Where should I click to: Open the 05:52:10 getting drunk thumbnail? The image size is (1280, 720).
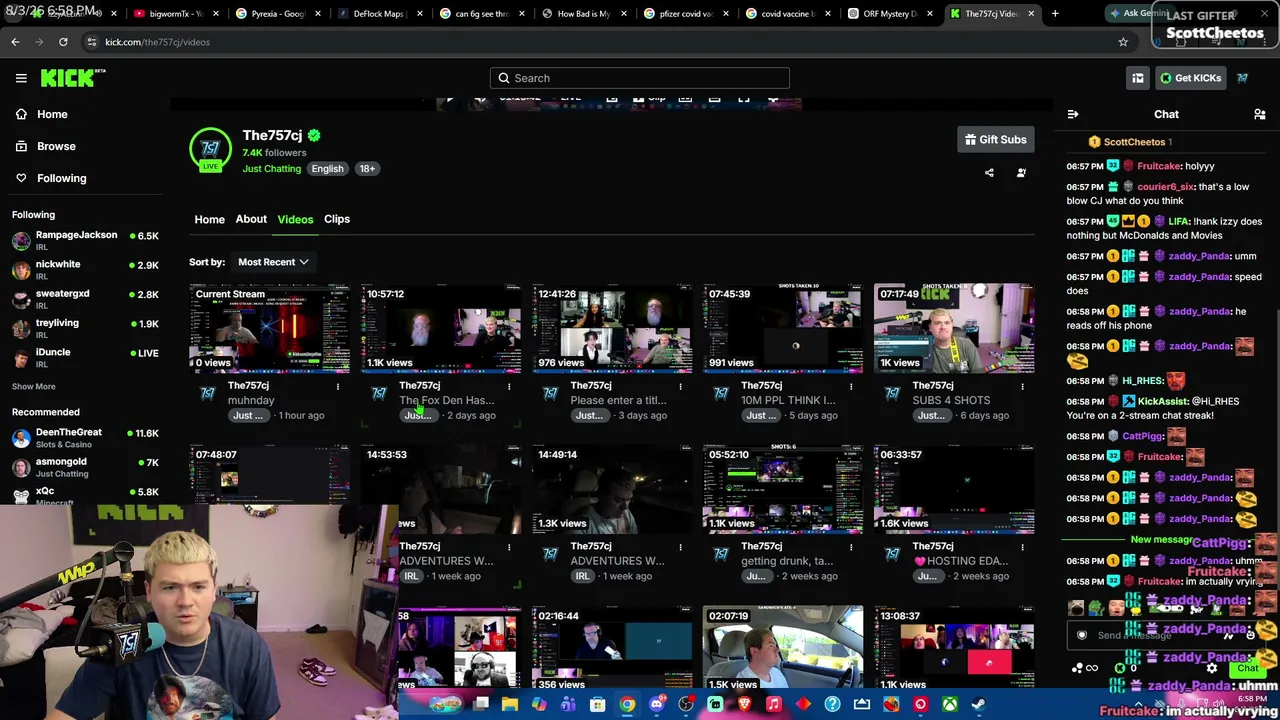point(783,489)
